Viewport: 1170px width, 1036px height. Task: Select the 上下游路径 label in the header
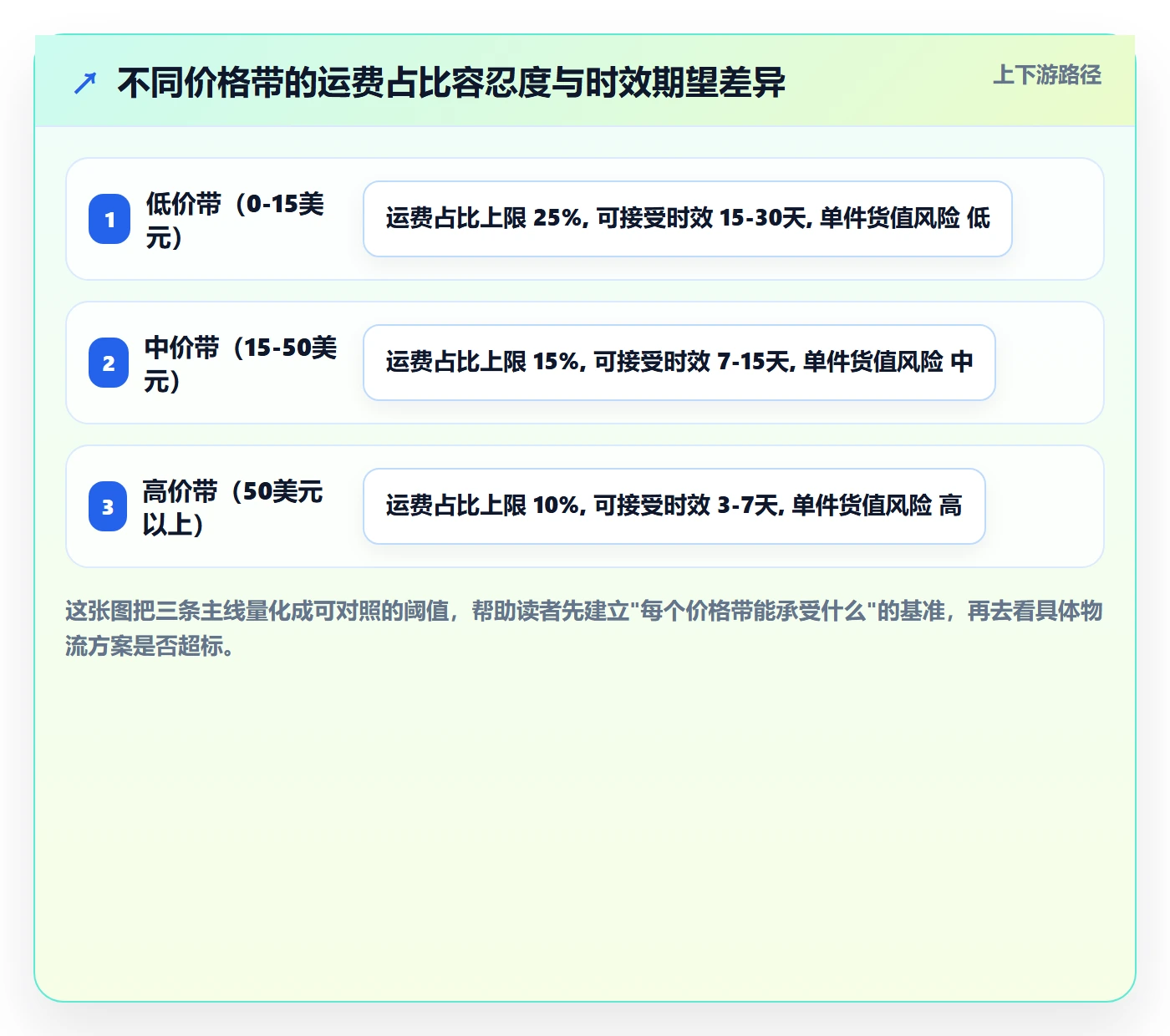pyautogui.click(x=1047, y=75)
